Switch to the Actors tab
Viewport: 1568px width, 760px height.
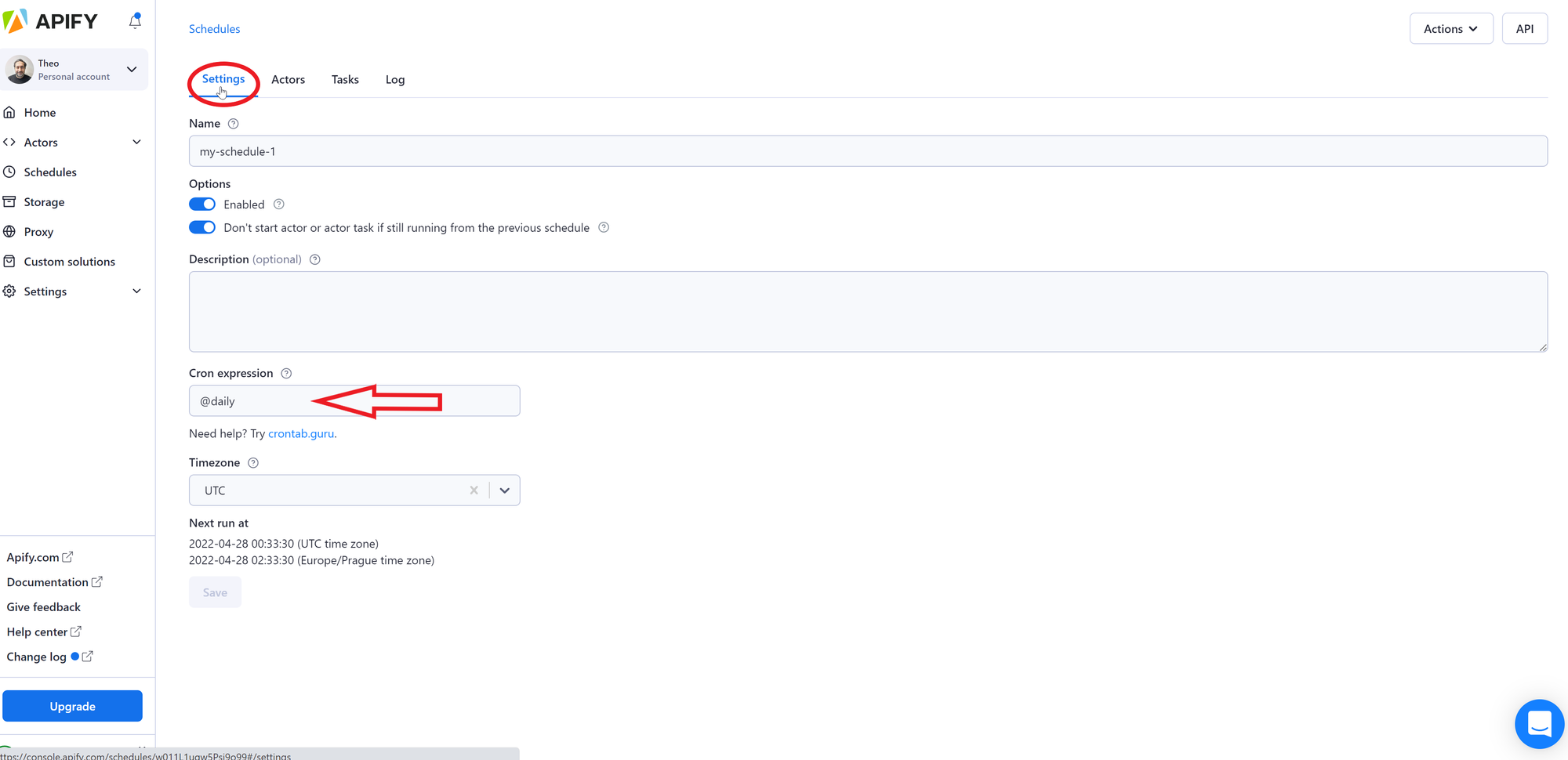click(x=288, y=79)
